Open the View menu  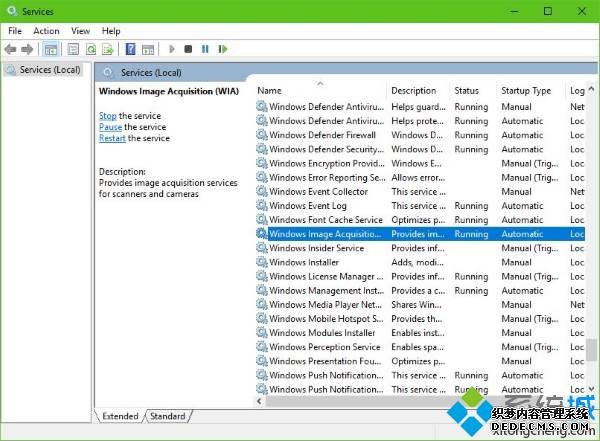tap(80, 31)
